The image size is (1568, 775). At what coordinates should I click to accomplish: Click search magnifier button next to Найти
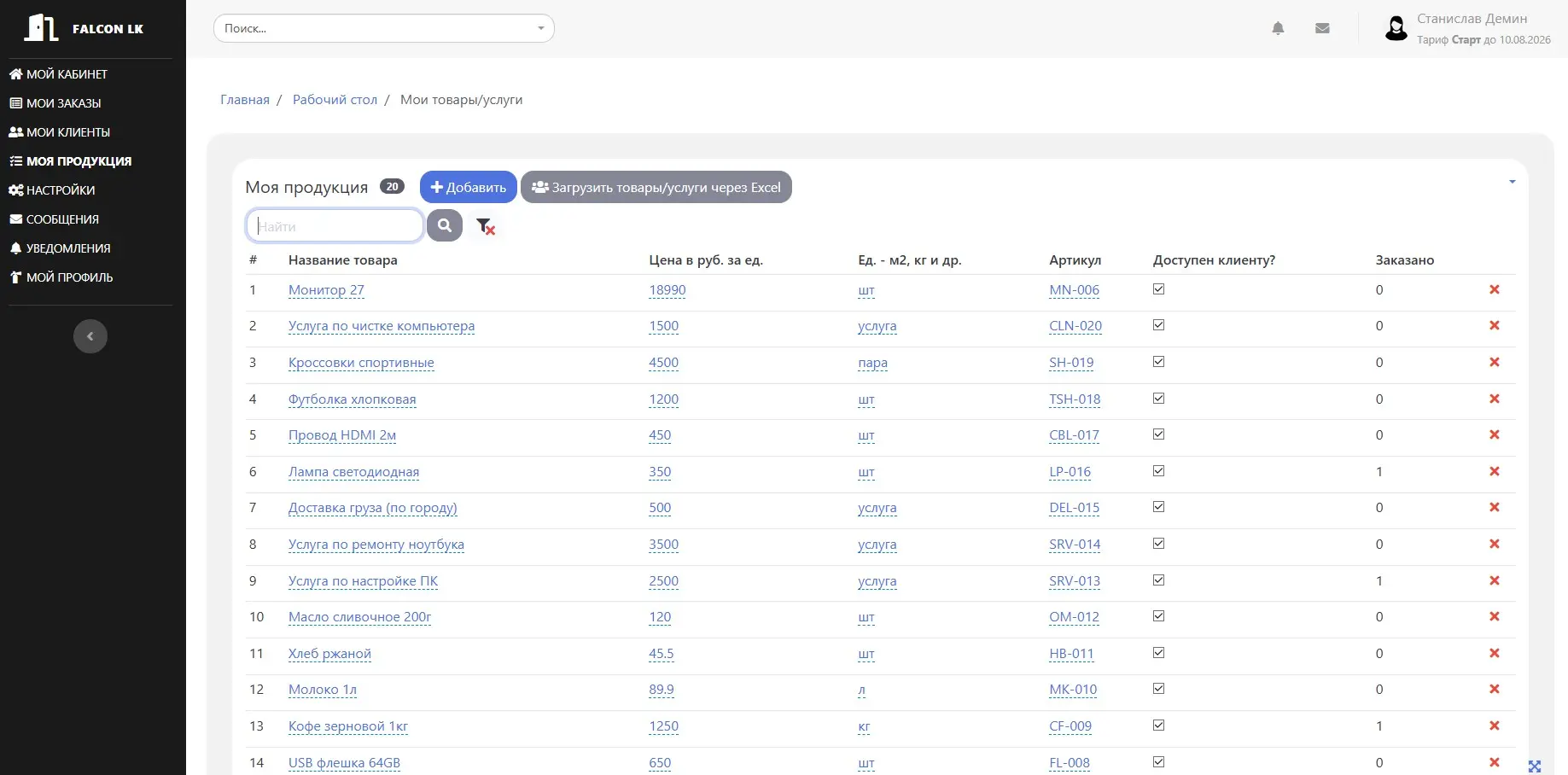tap(445, 225)
